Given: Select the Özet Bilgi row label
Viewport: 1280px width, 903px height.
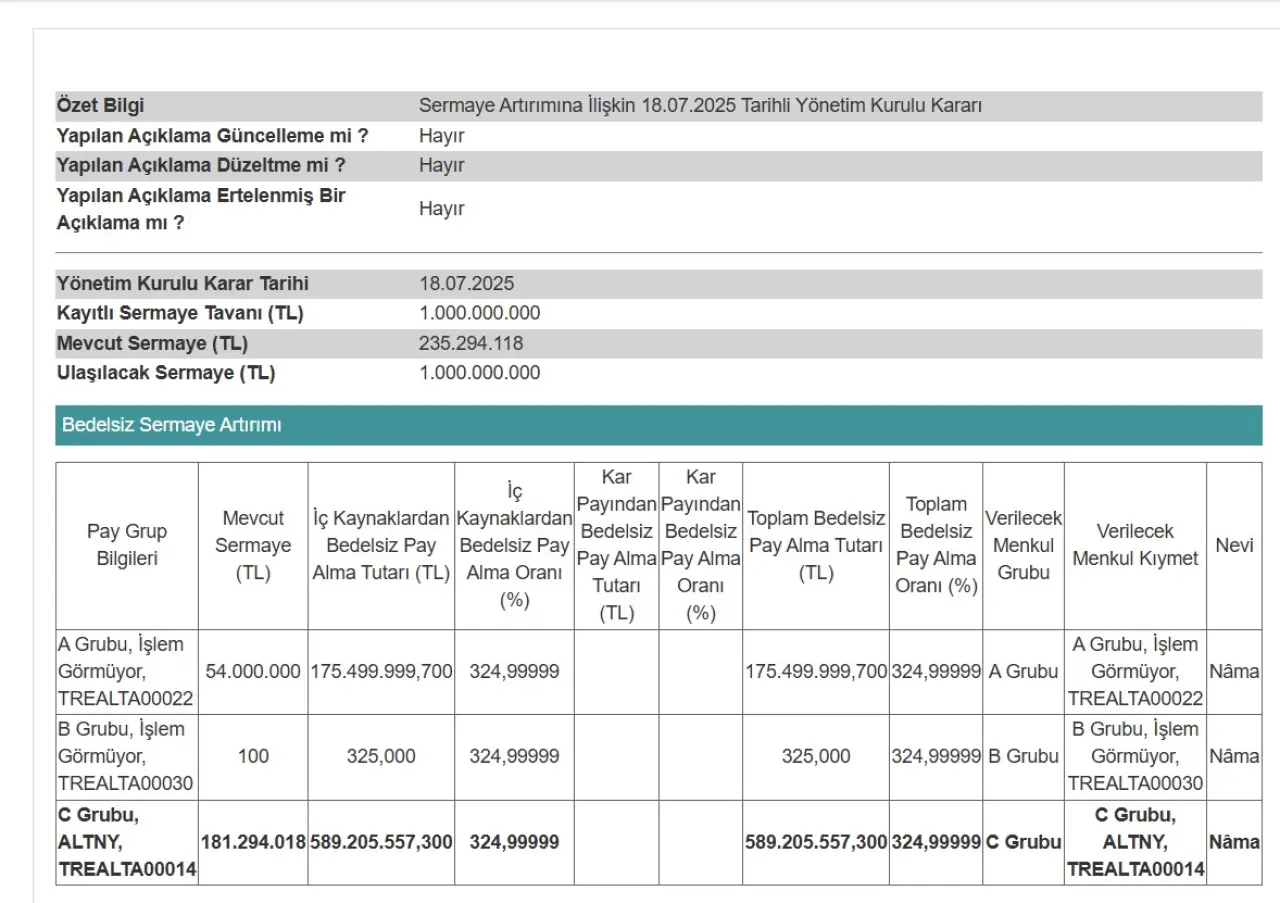Looking at the screenshot, I should tap(101, 106).
